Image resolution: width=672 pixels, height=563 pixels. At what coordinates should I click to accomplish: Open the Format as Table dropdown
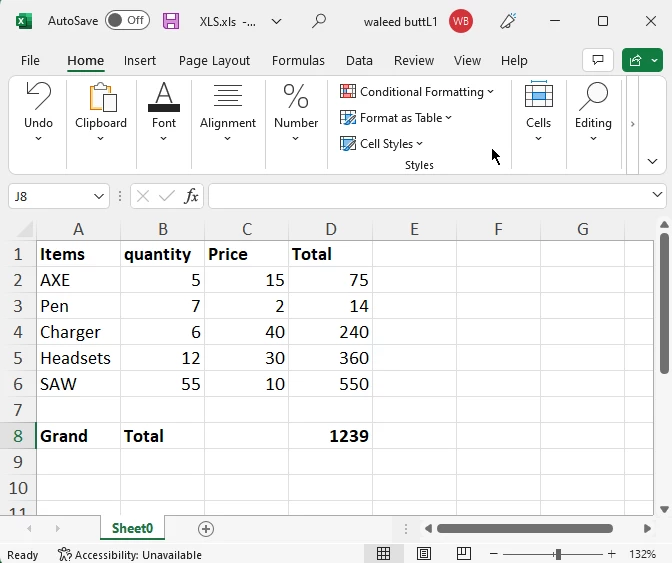point(396,118)
